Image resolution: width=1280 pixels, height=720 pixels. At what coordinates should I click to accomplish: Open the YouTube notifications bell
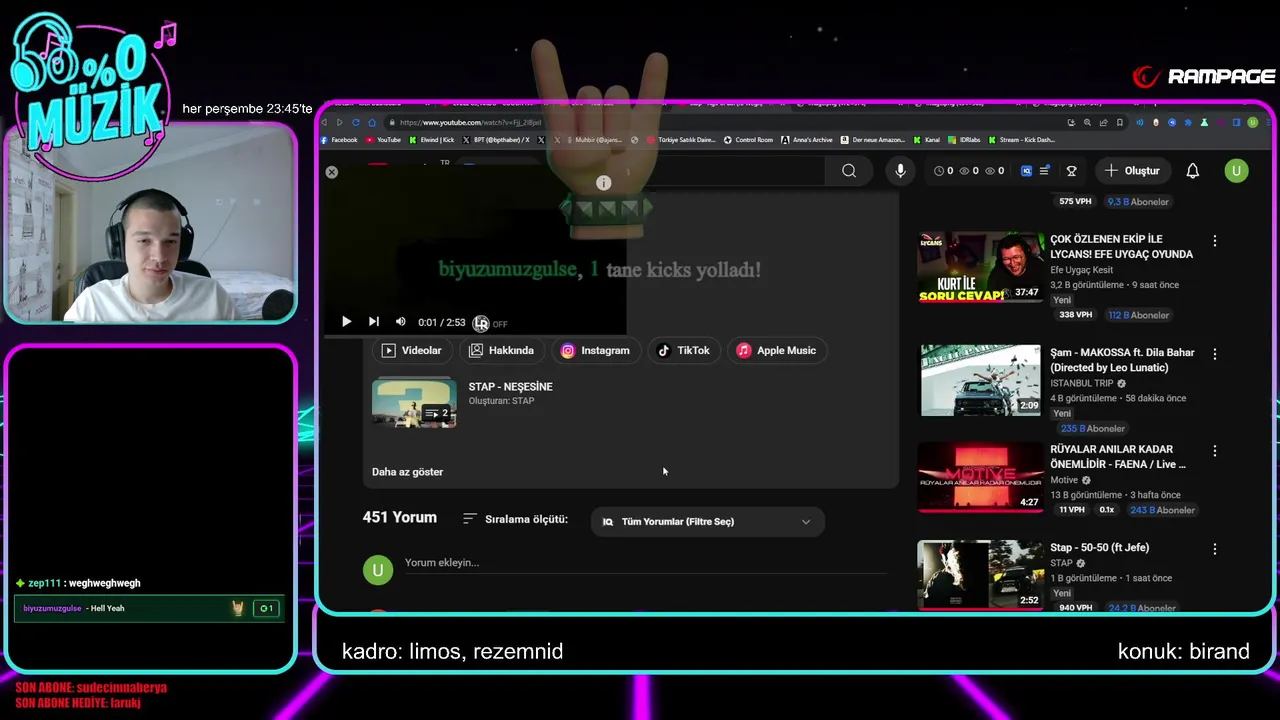tap(1193, 171)
